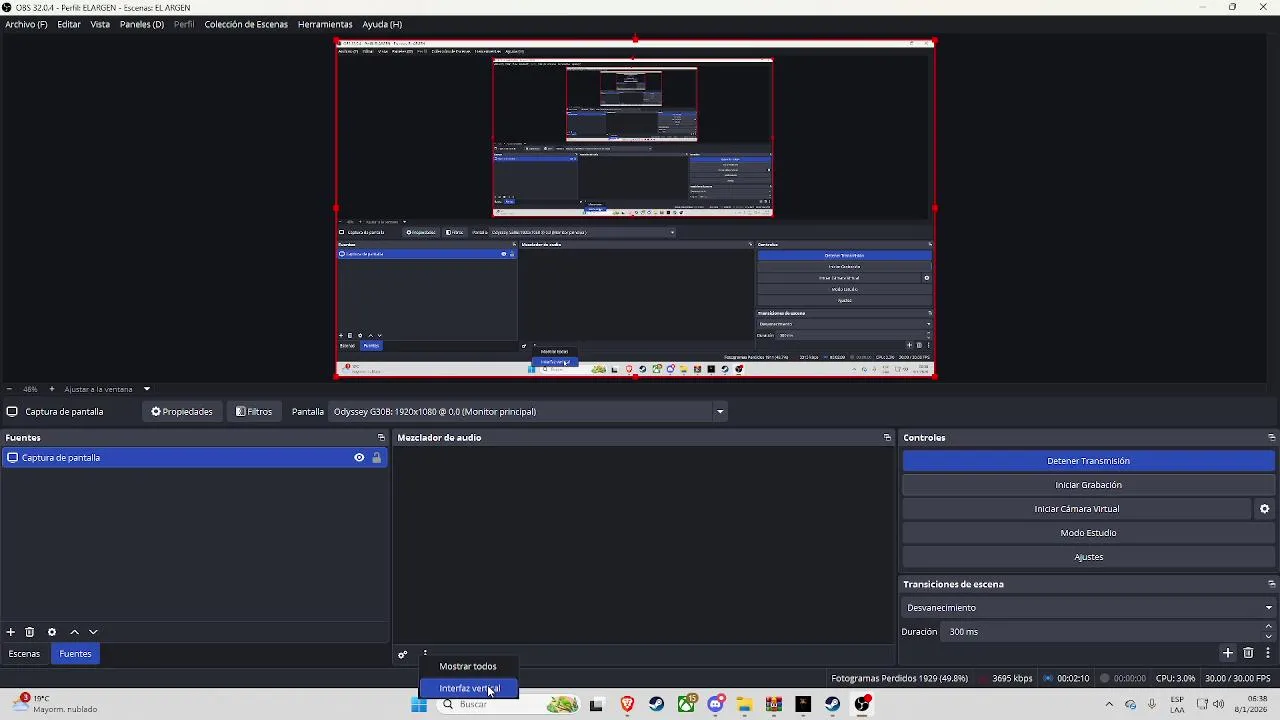Choose Mostrar todos in the popup menu
Viewport: 1280px width, 720px height.
pyautogui.click(x=468, y=666)
